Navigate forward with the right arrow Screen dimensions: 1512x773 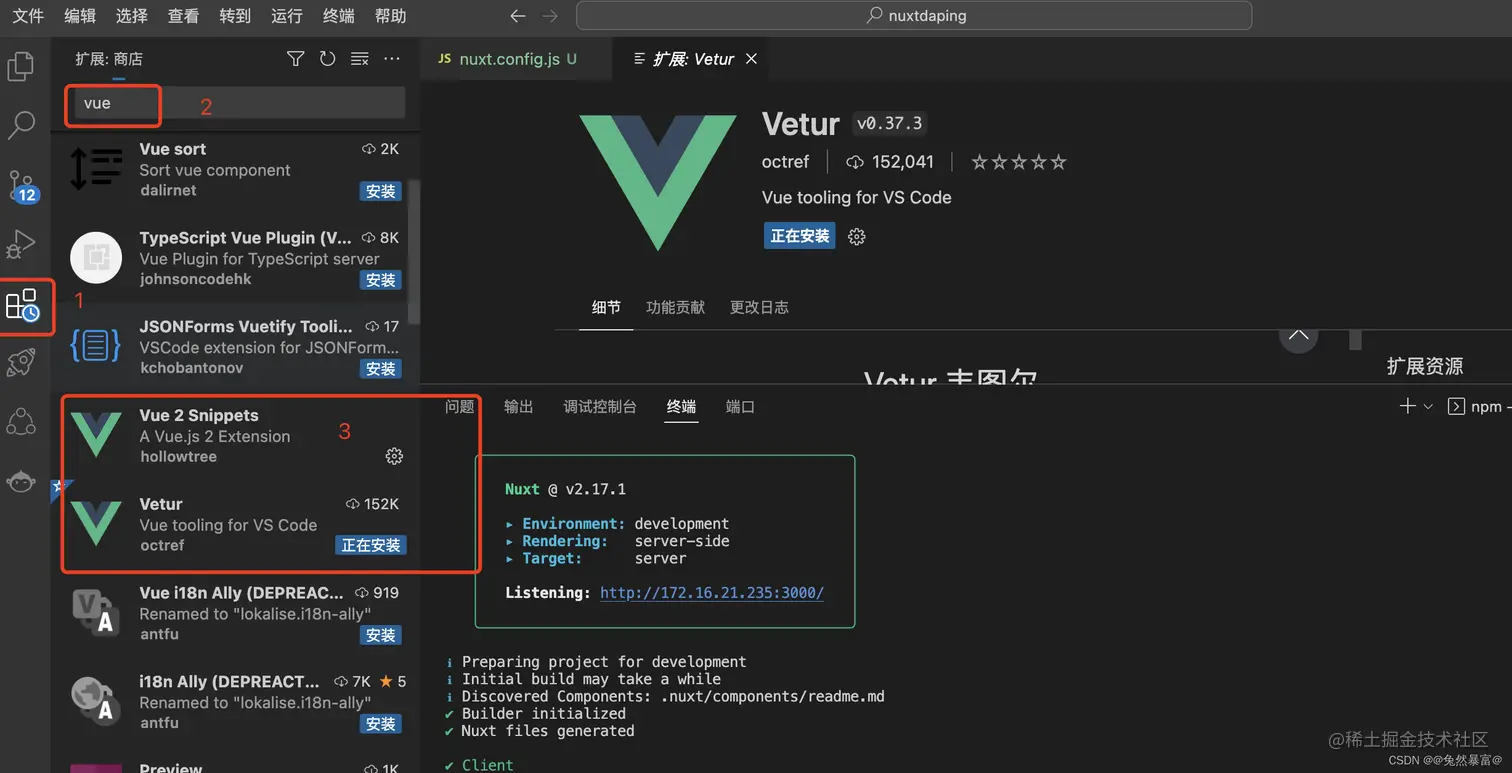point(549,16)
